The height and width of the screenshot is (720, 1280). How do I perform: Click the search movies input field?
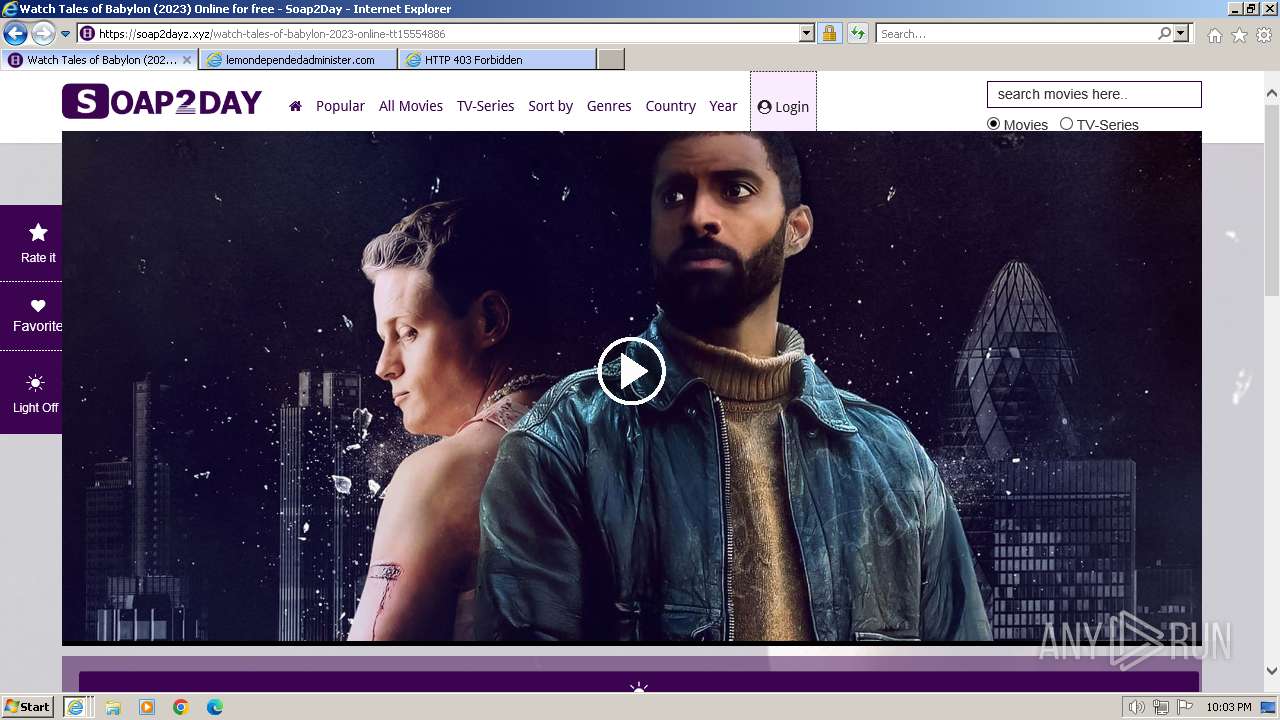click(1094, 94)
